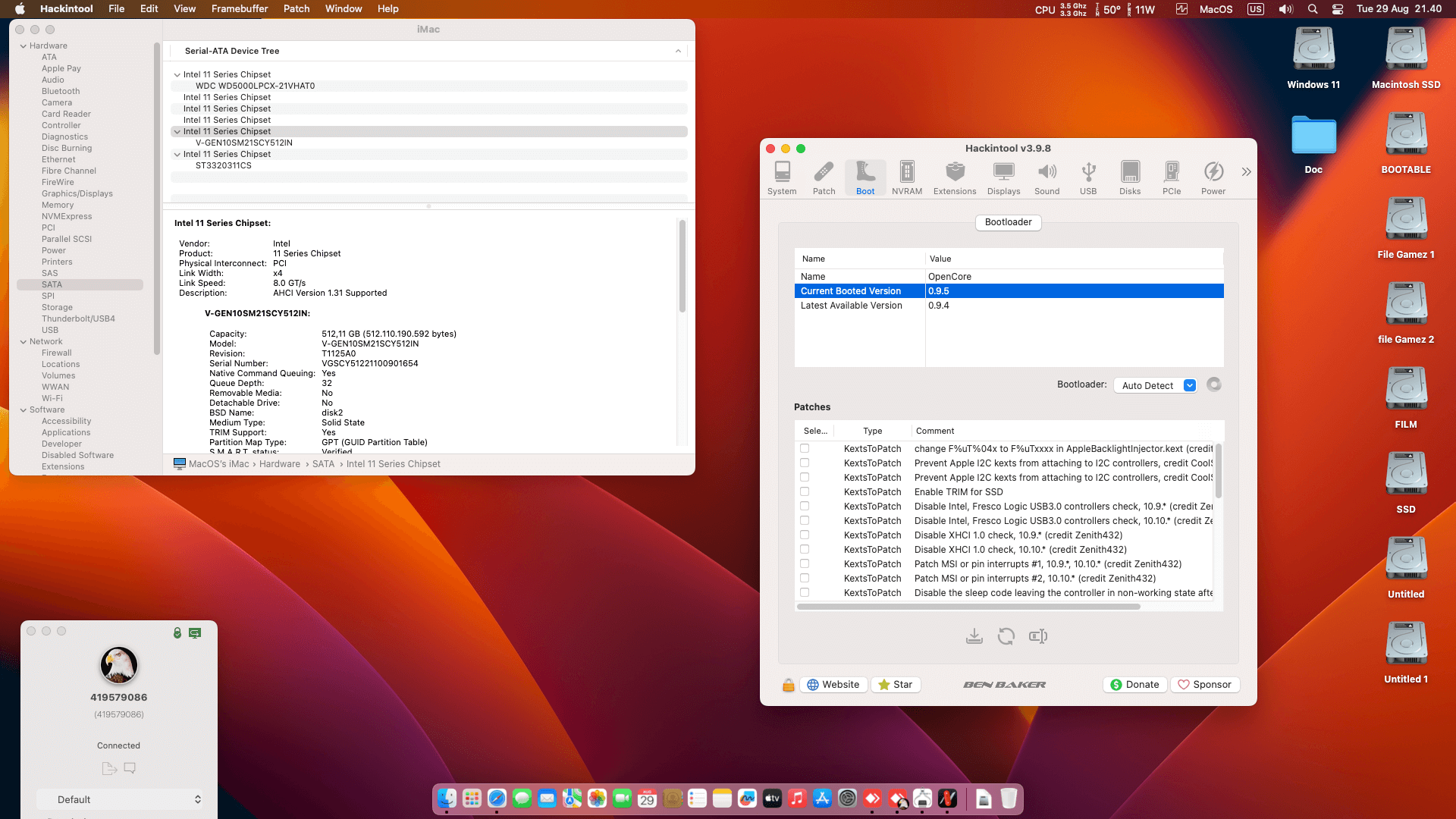The width and height of the screenshot is (1456, 819).
Task: Click the Donate button
Action: click(1134, 684)
